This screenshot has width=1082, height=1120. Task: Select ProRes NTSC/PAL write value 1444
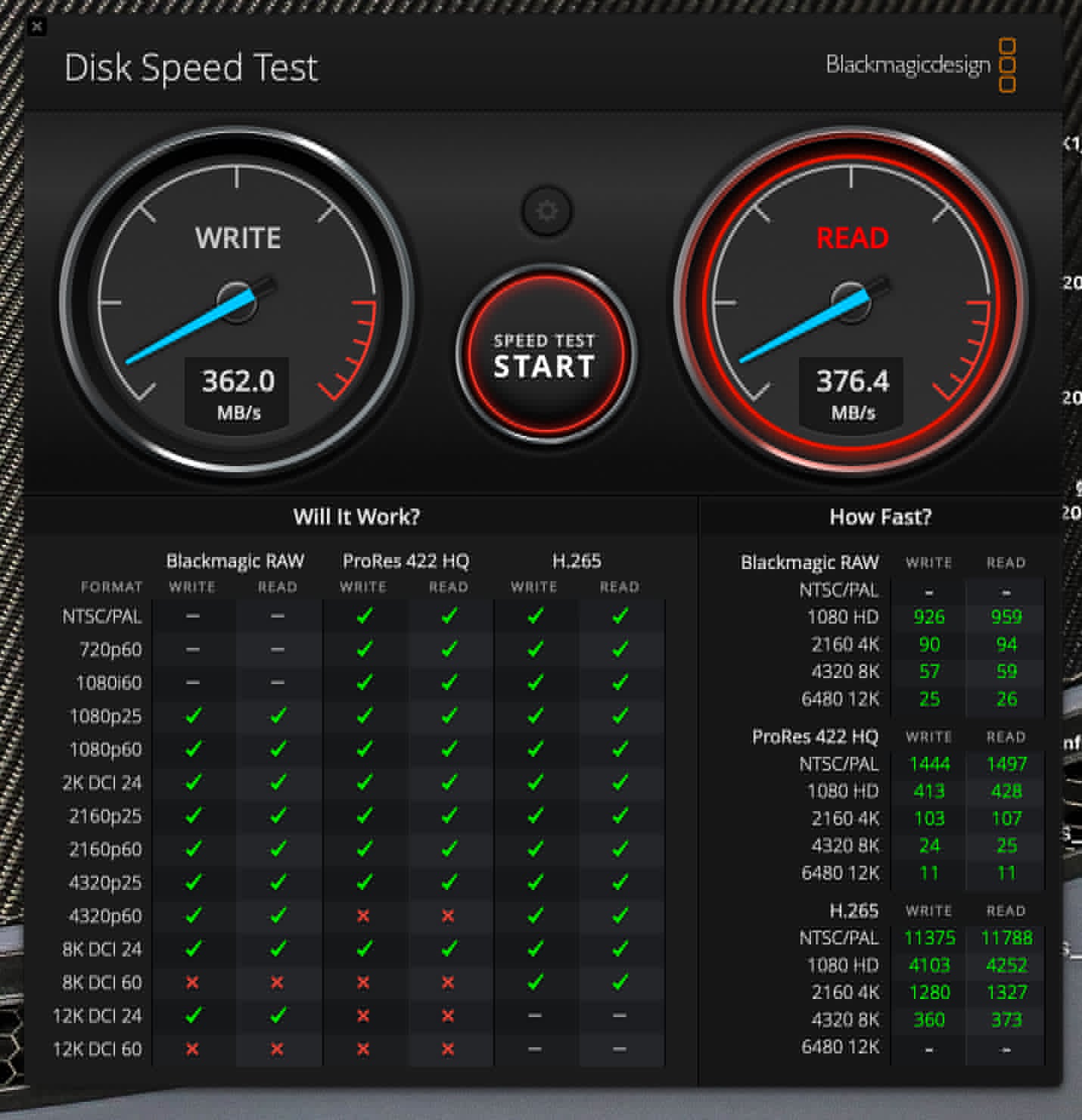[x=929, y=764]
